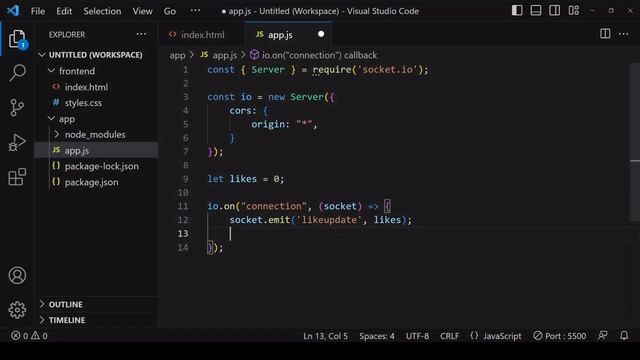Click Ln 13, Col 5 in status bar
This screenshot has height=360, width=640.
tap(325, 336)
